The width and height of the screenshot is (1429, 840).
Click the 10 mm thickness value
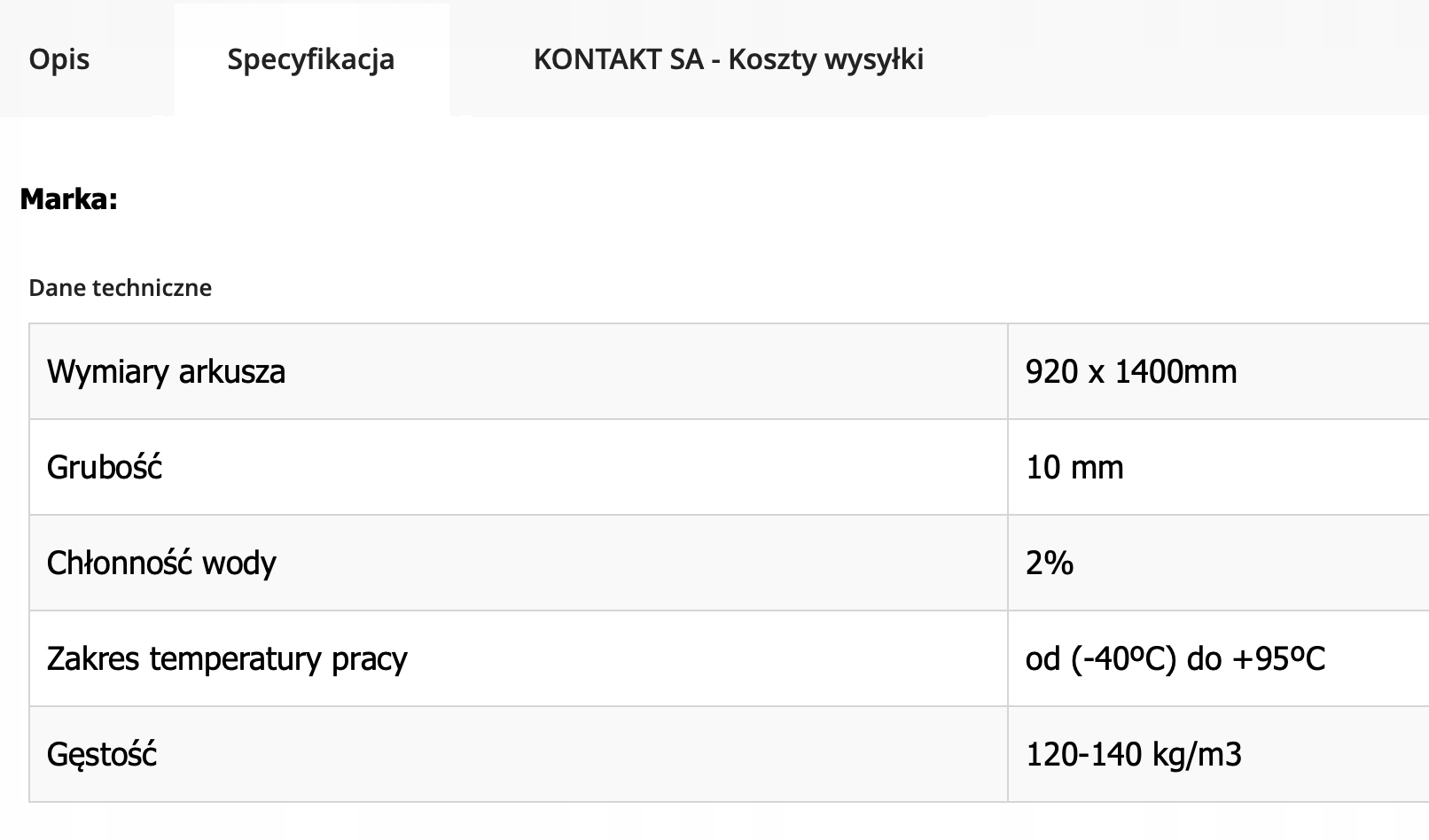click(x=1074, y=467)
